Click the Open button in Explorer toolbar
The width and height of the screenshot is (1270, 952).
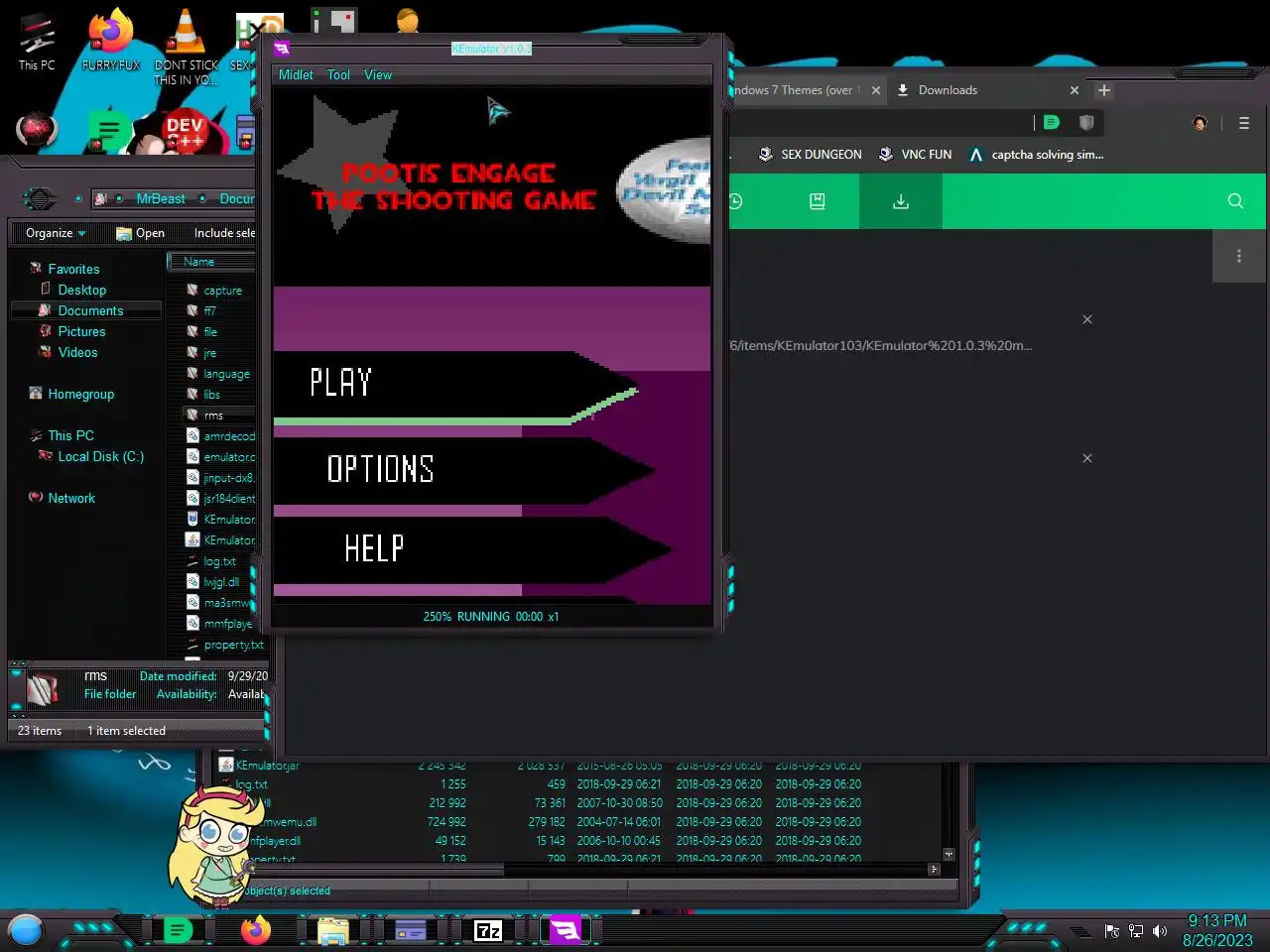[x=140, y=233]
